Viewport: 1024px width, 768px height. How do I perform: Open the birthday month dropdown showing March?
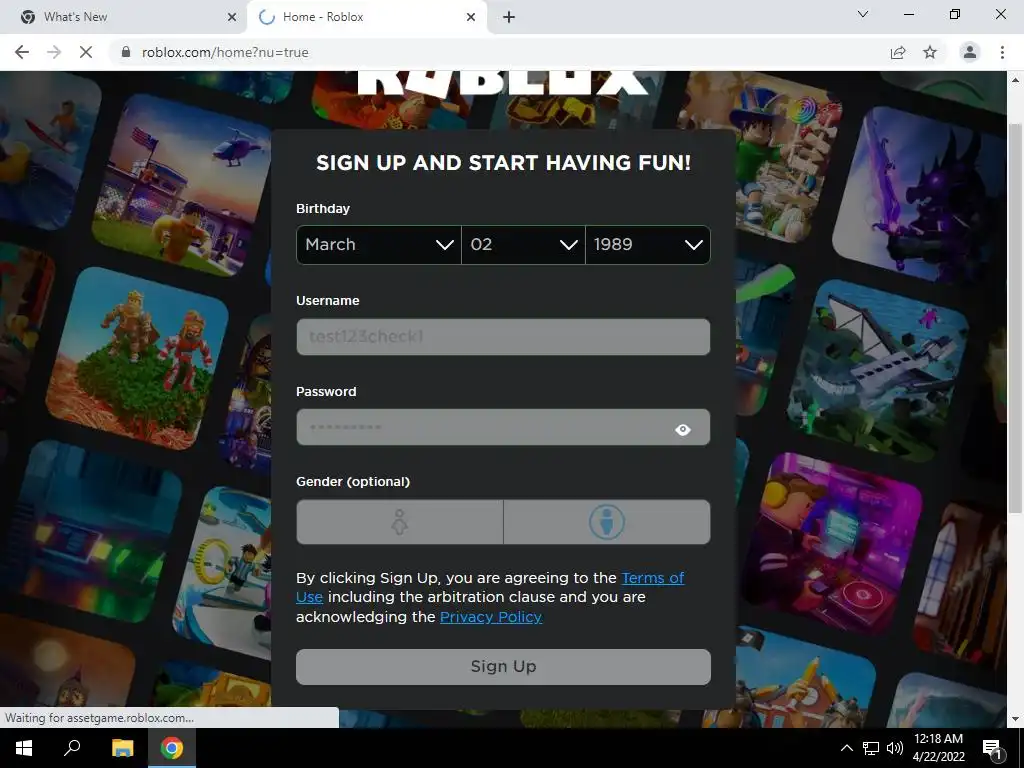tap(379, 245)
